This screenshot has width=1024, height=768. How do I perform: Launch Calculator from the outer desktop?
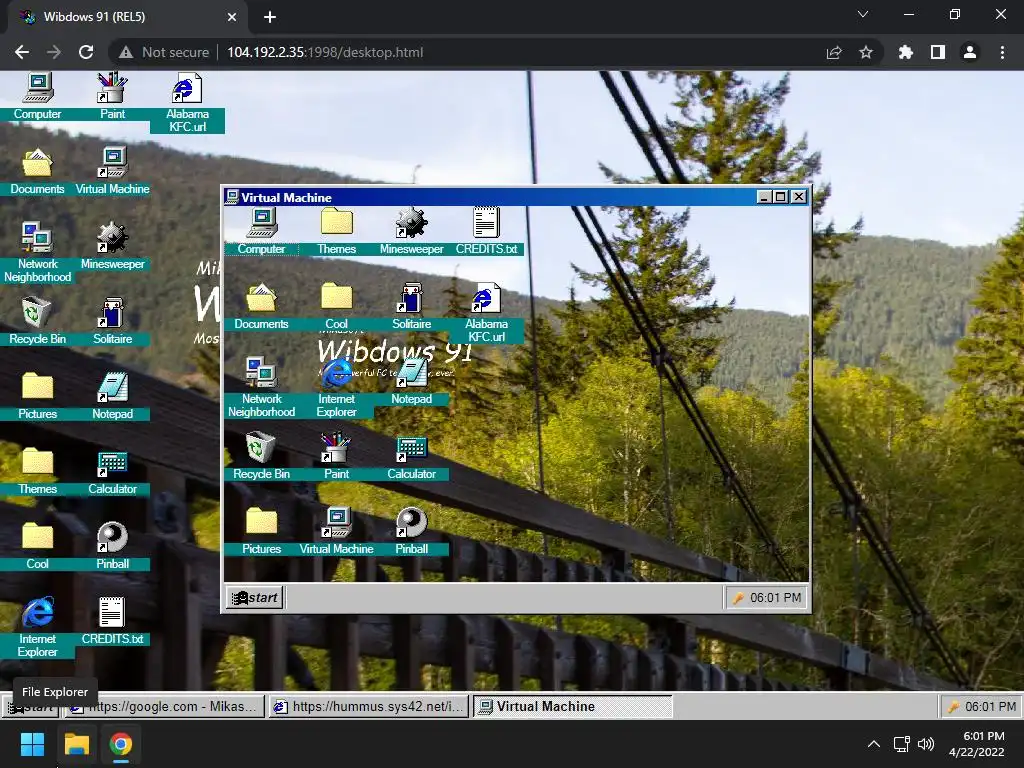[x=112, y=472]
